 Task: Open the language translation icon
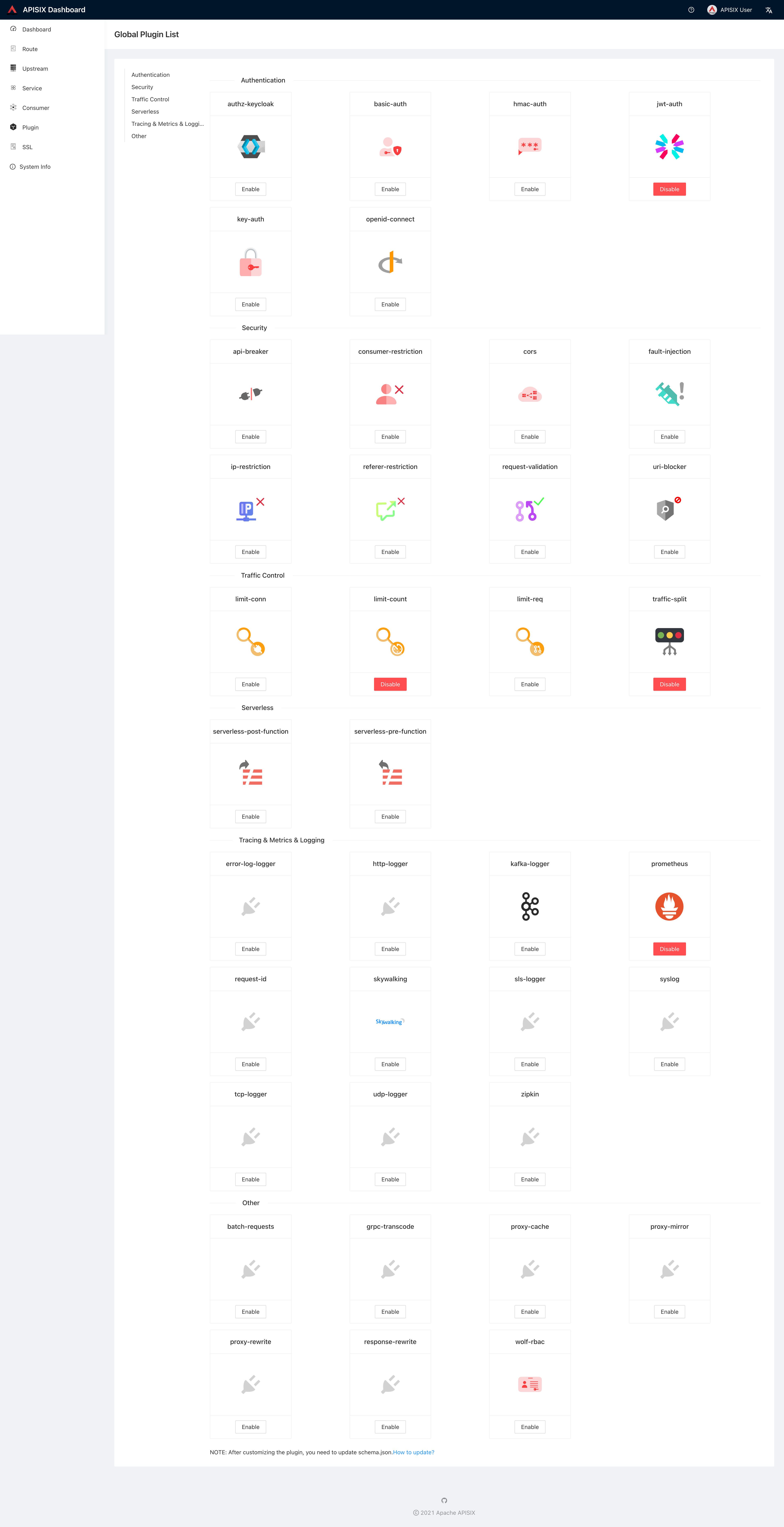[x=769, y=10]
